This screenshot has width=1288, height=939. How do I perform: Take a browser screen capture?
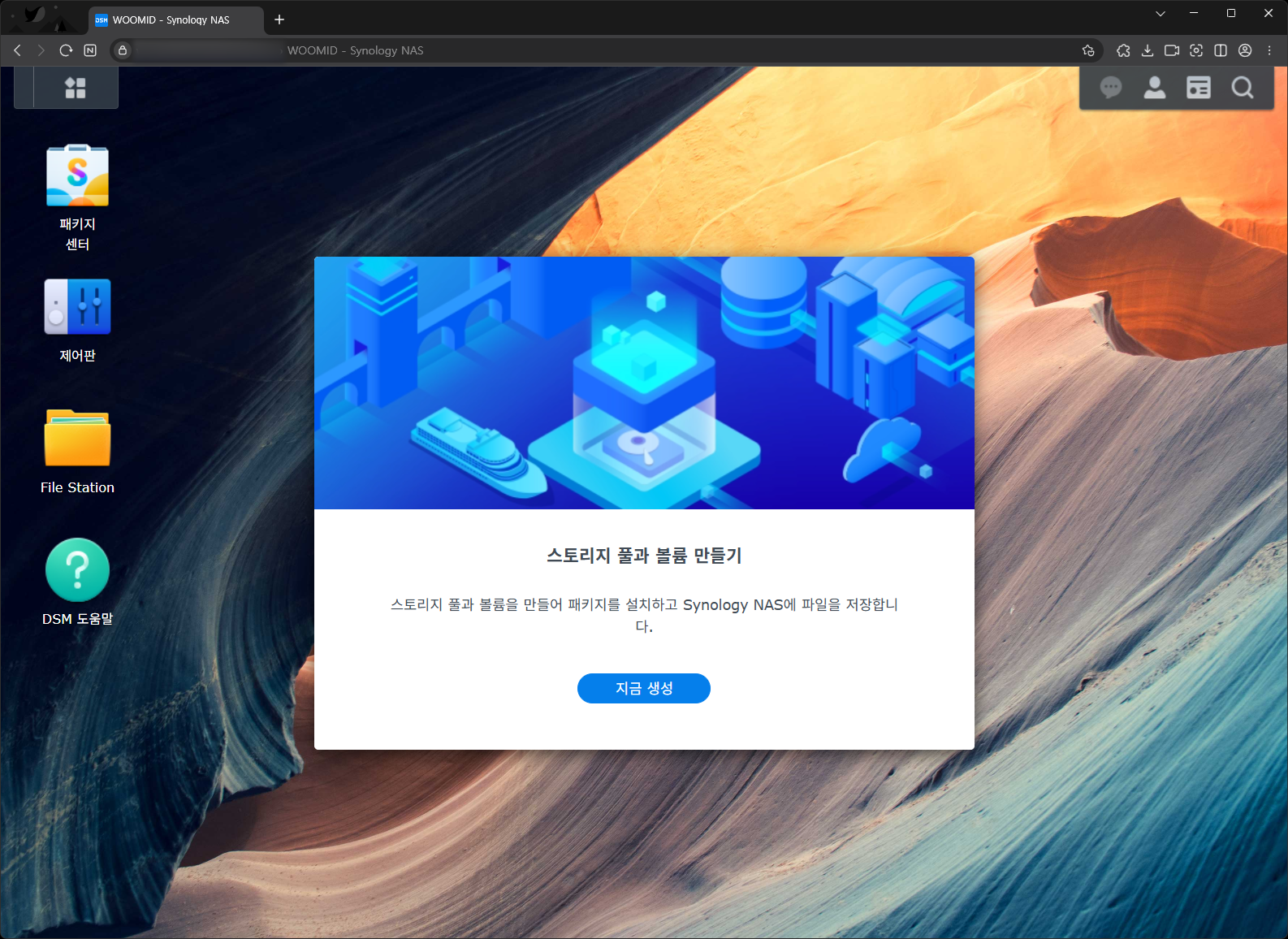(x=1196, y=50)
